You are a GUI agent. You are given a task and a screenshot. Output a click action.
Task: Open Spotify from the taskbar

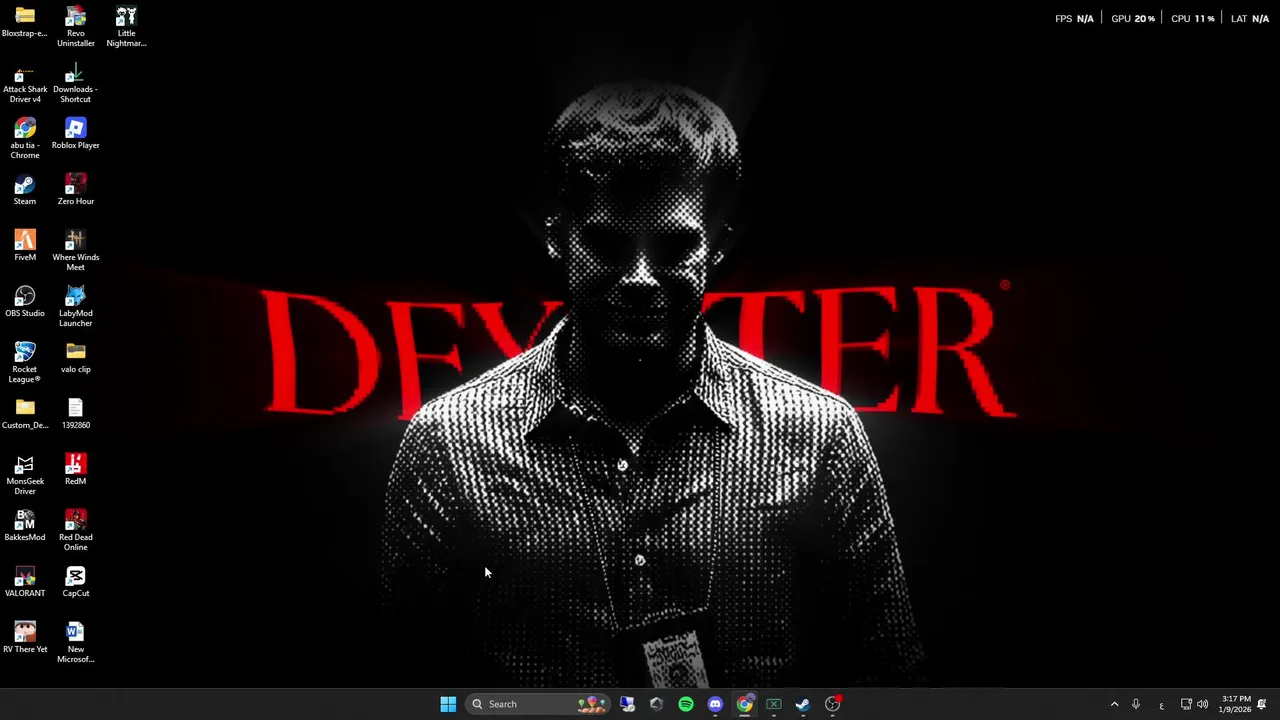click(x=686, y=704)
